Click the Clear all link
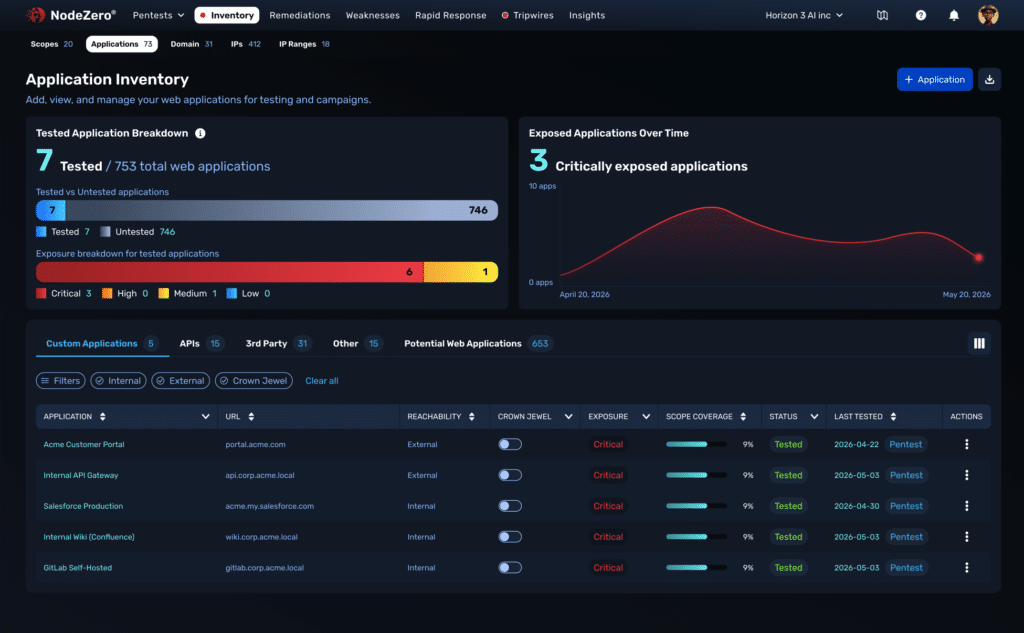 click(x=322, y=381)
